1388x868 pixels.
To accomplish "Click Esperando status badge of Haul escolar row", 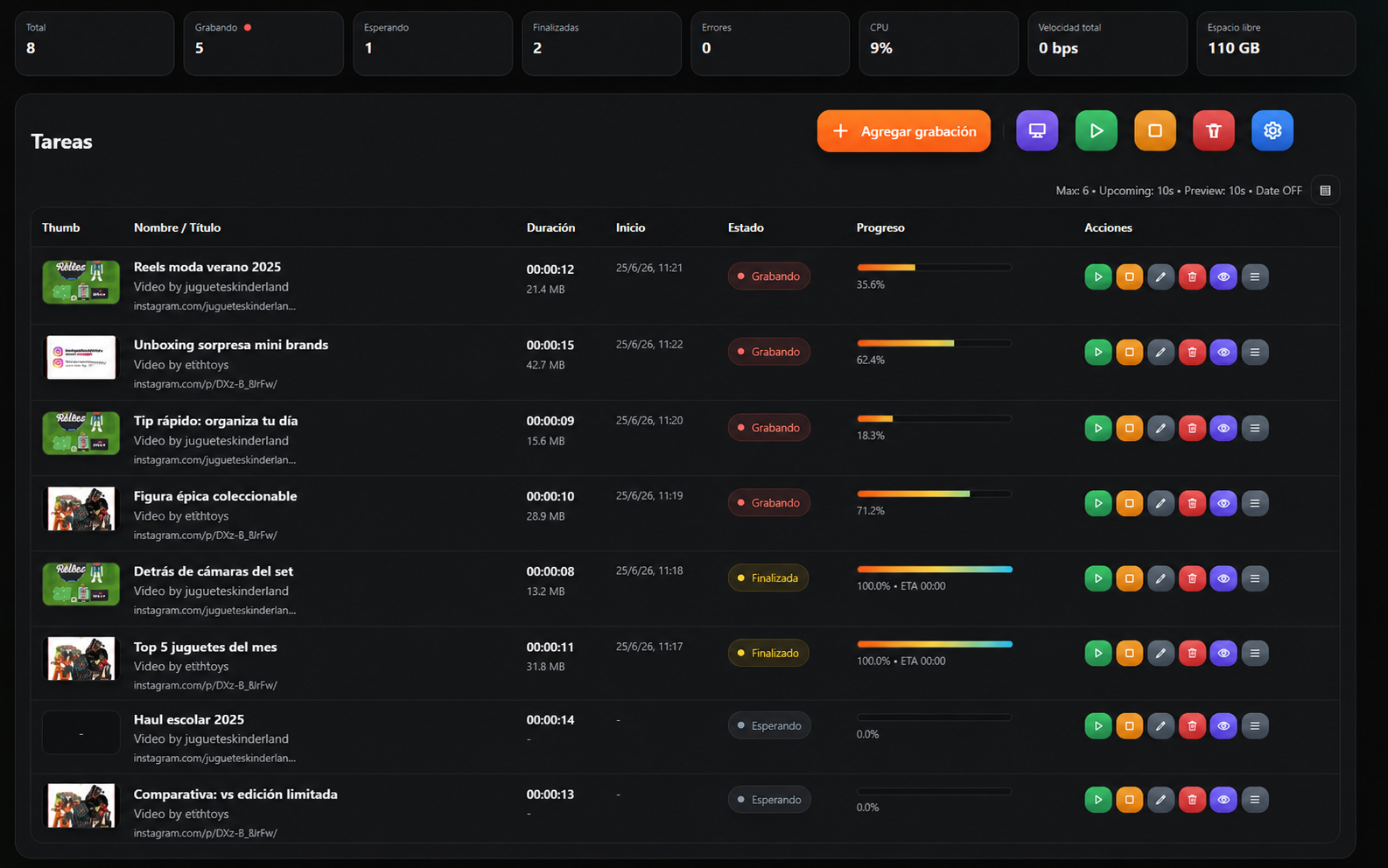I will click(x=768, y=725).
